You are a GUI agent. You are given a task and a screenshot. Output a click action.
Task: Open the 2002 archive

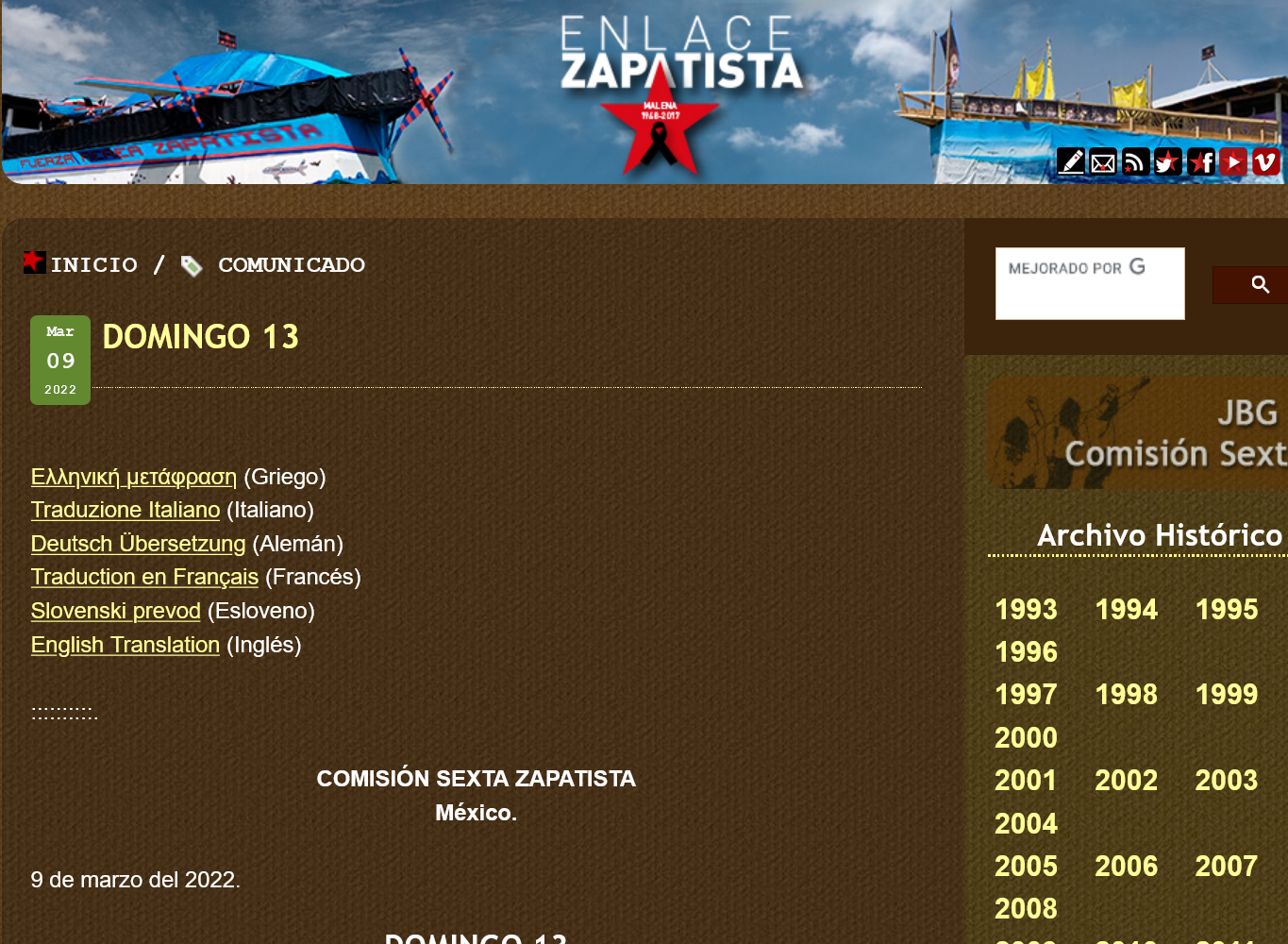[1127, 780]
